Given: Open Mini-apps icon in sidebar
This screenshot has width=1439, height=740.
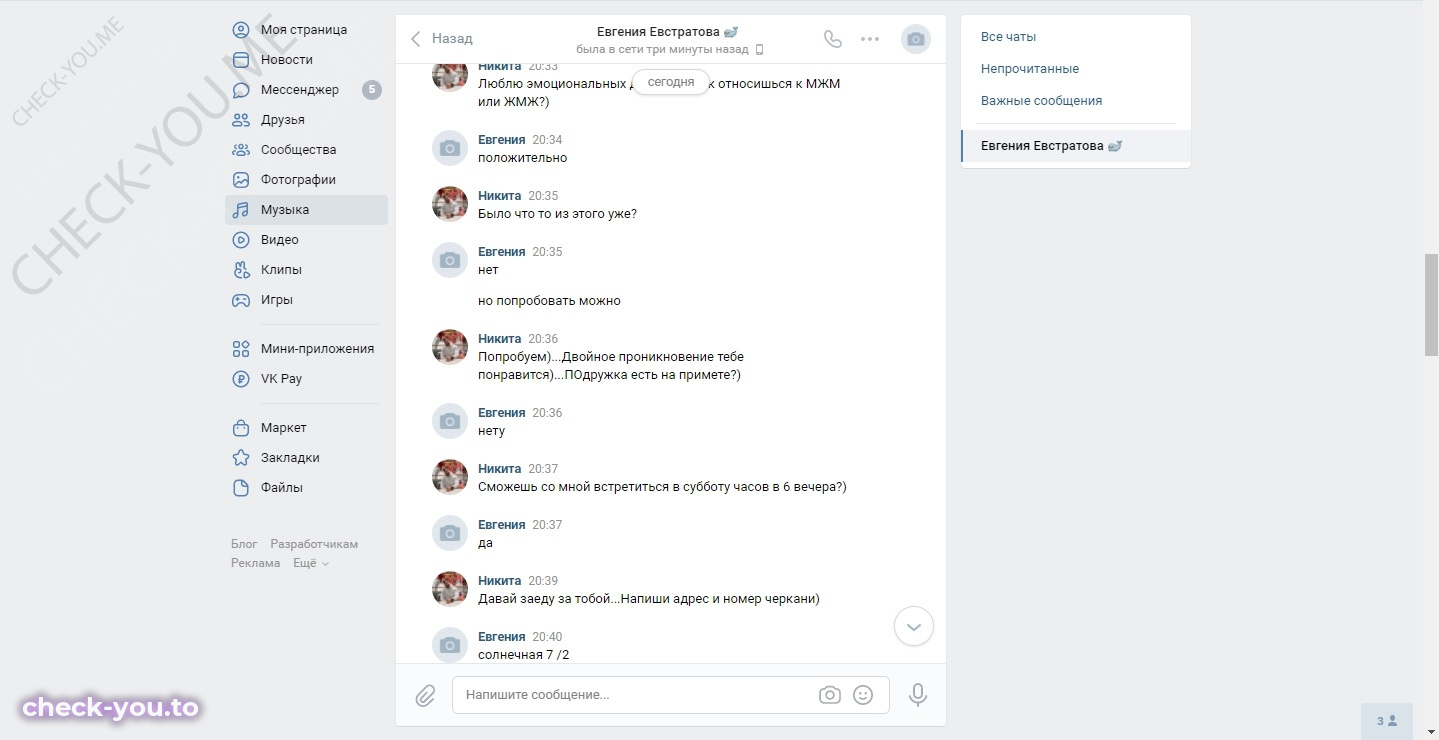Looking at the screenshot, I should 241,349.
